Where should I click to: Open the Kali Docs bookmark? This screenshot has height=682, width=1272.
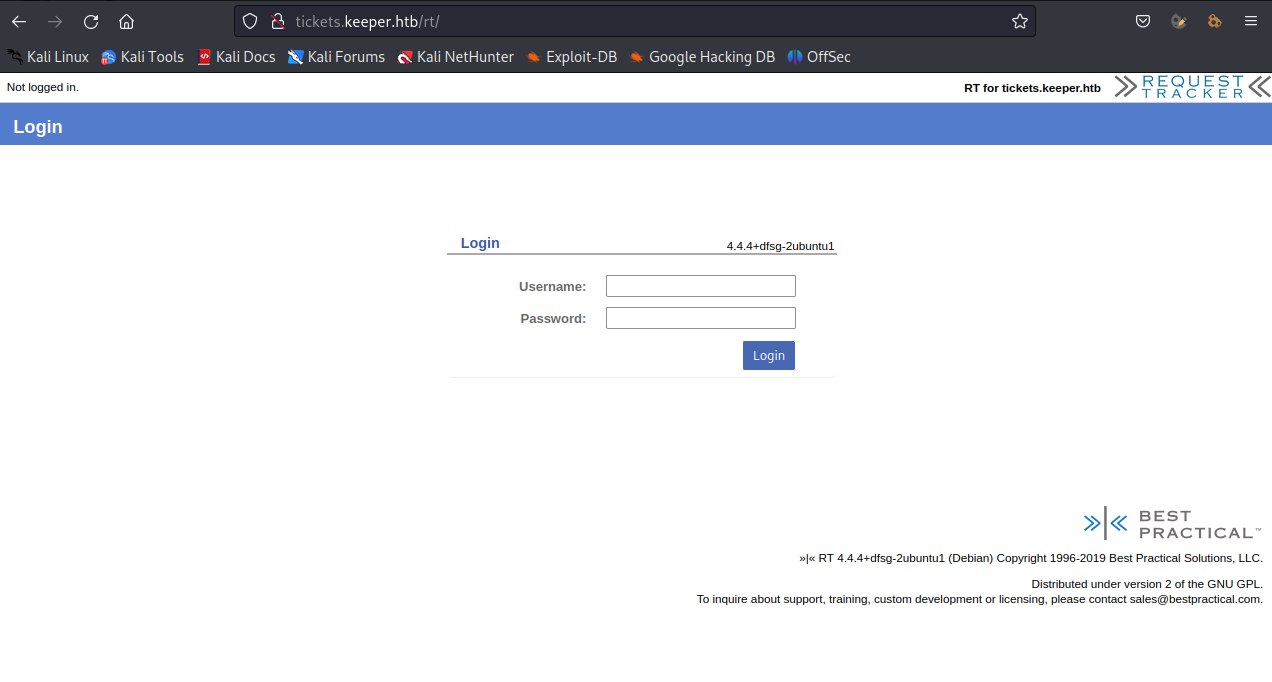(x=236, y=57)
